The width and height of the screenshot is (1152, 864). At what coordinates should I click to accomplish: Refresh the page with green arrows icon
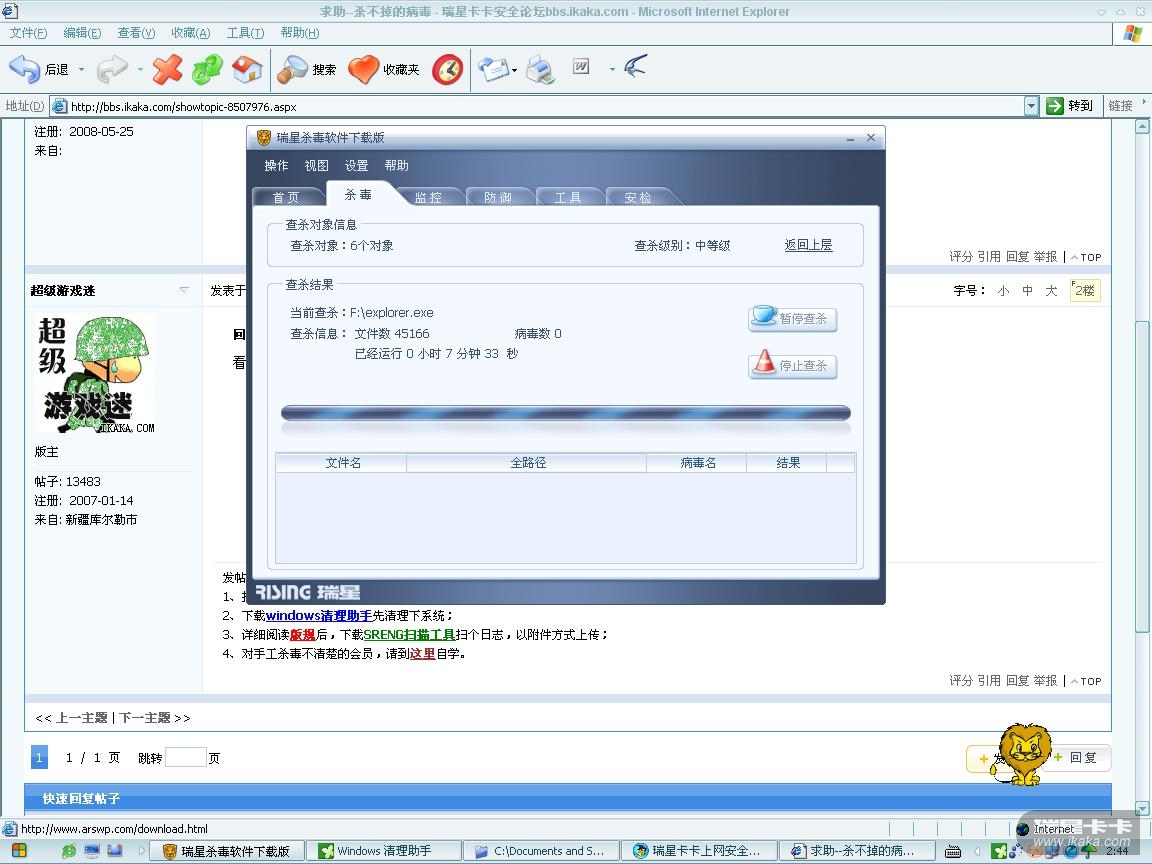click(x=207, y=69)
